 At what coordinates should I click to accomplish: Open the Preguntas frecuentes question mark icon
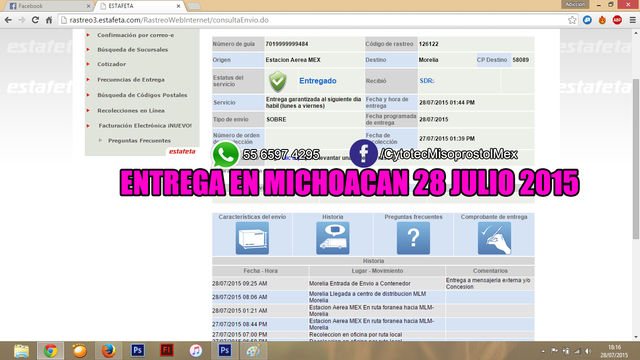click(413, 238)
